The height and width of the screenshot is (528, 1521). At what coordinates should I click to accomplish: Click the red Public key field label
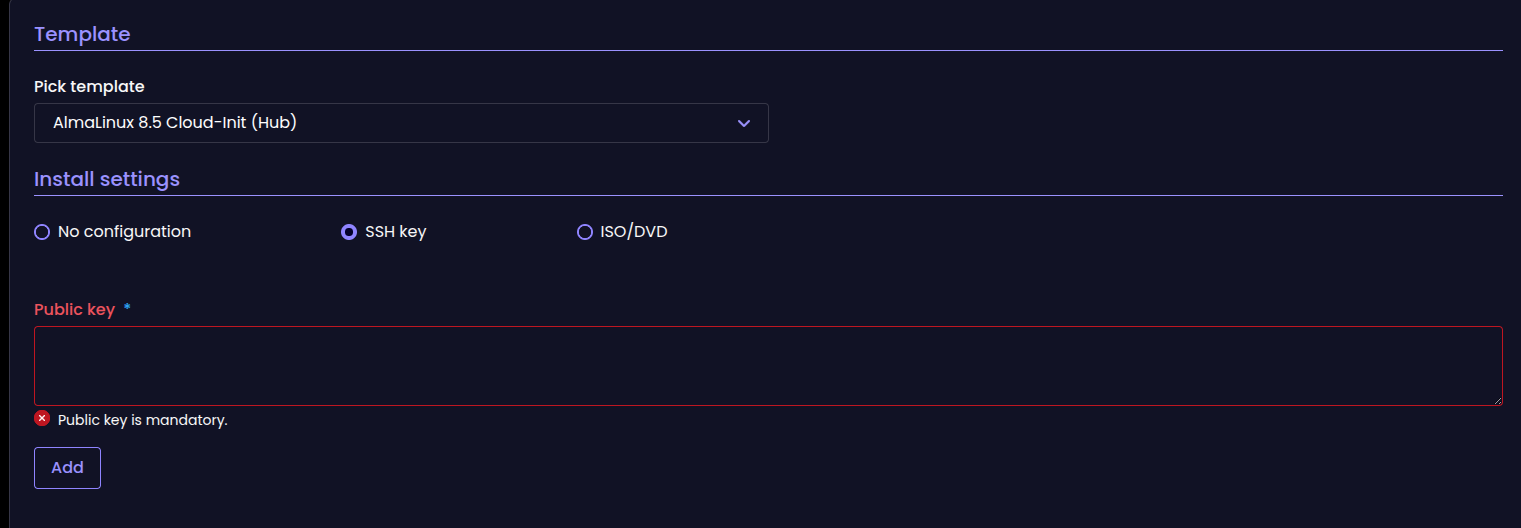[x=74, y=309]
